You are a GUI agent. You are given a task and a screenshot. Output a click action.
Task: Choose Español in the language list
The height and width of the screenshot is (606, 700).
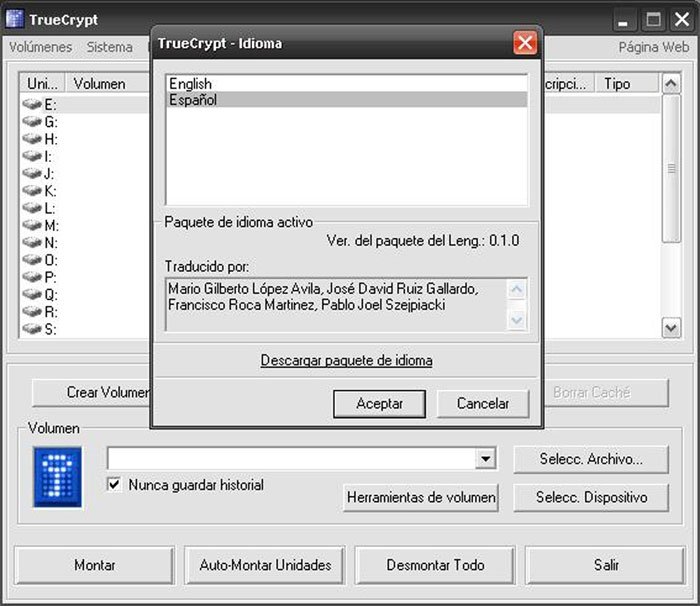[x=346, y=100]
